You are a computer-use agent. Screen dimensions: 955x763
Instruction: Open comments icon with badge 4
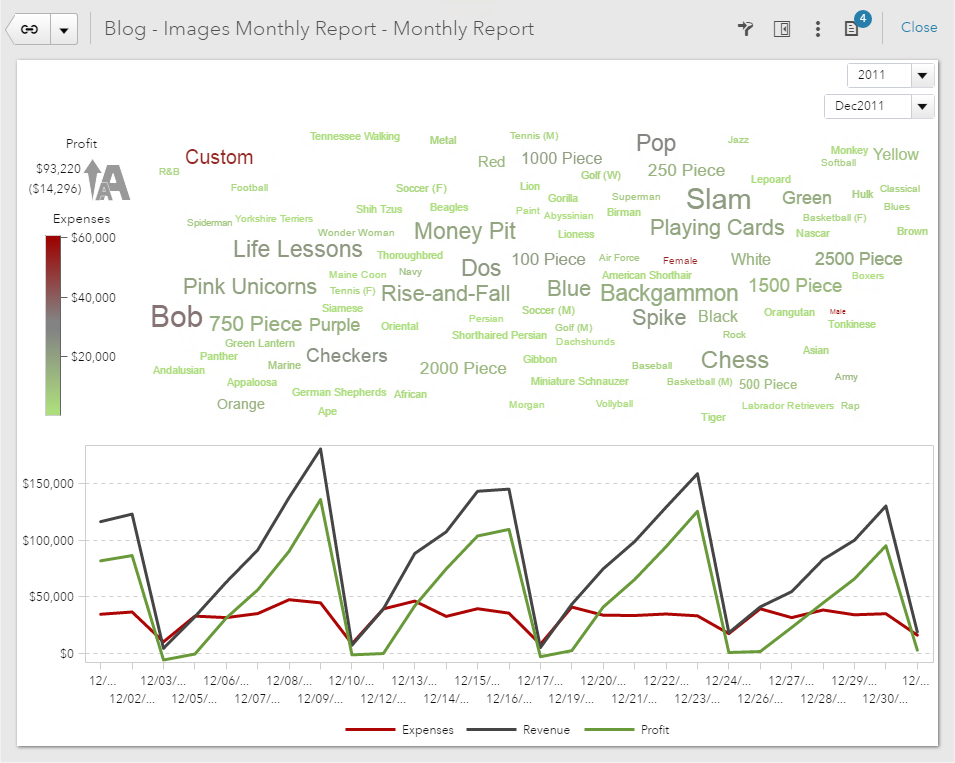click(x=852, y=29)
